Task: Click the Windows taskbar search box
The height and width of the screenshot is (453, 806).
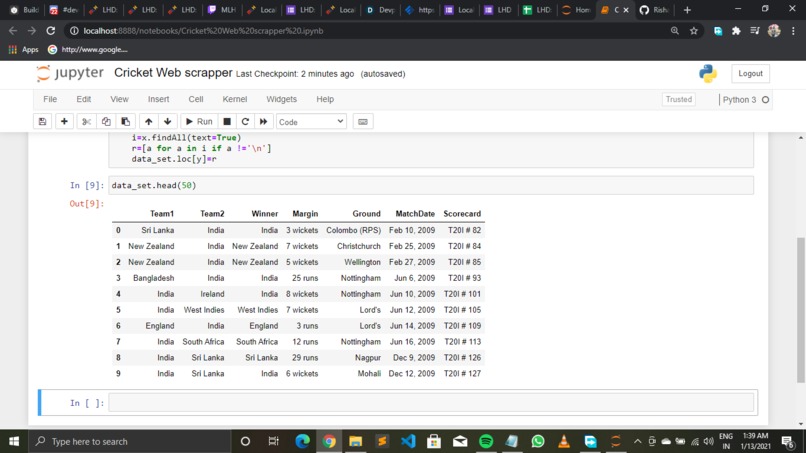Action: click(x=130, y=441)
